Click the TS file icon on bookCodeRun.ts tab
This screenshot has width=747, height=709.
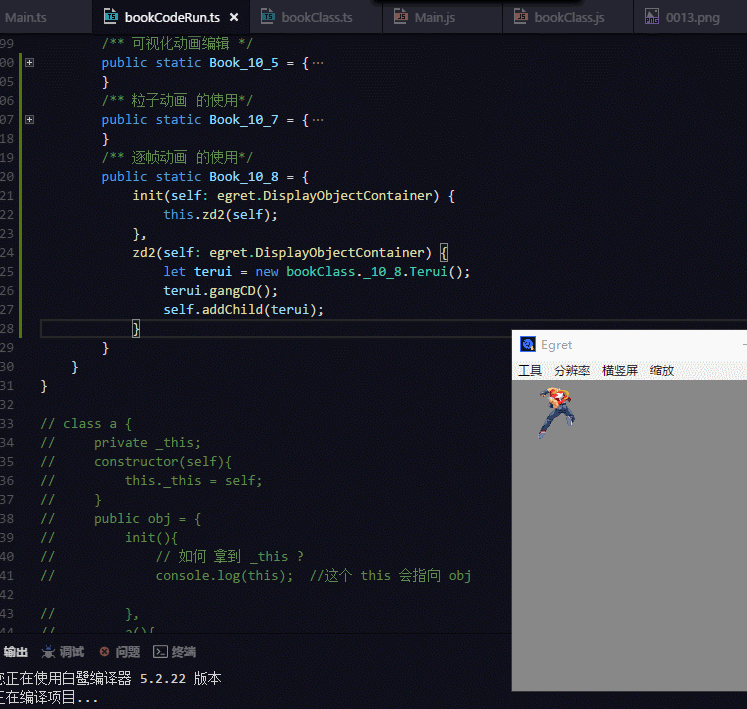[x=111, y=17]
